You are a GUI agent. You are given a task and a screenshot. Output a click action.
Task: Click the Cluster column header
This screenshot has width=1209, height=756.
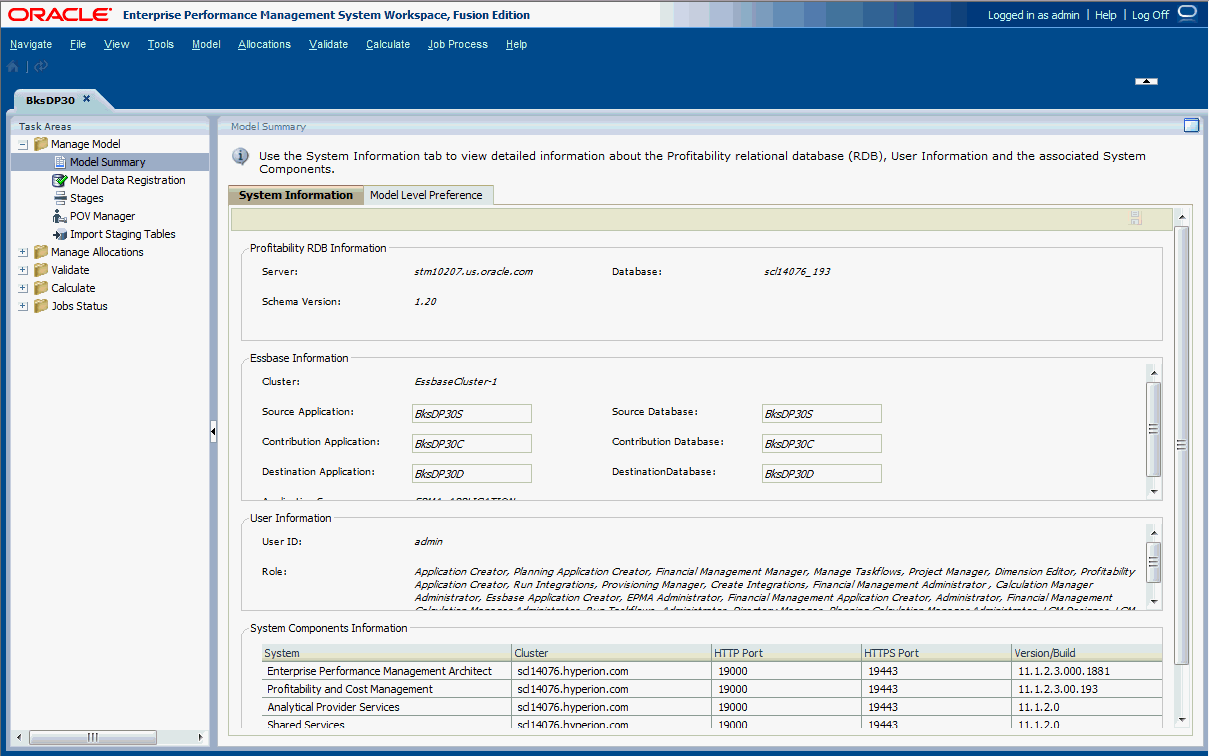tap(612, 653)
